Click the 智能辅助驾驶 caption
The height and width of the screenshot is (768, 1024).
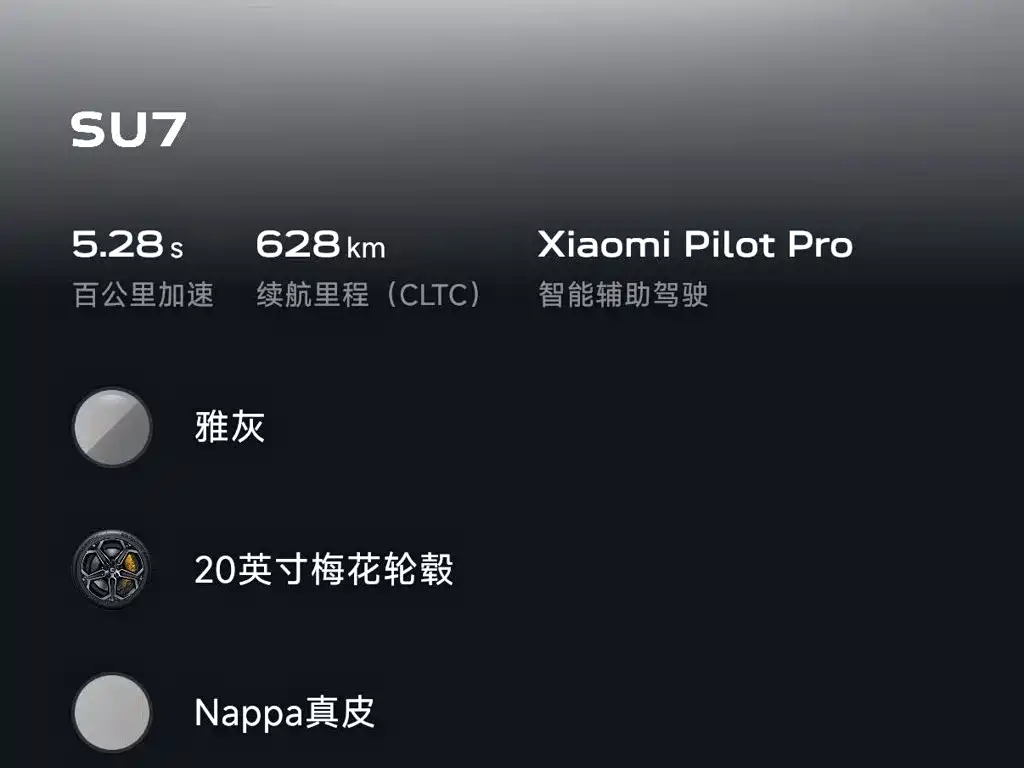[623, 295]
